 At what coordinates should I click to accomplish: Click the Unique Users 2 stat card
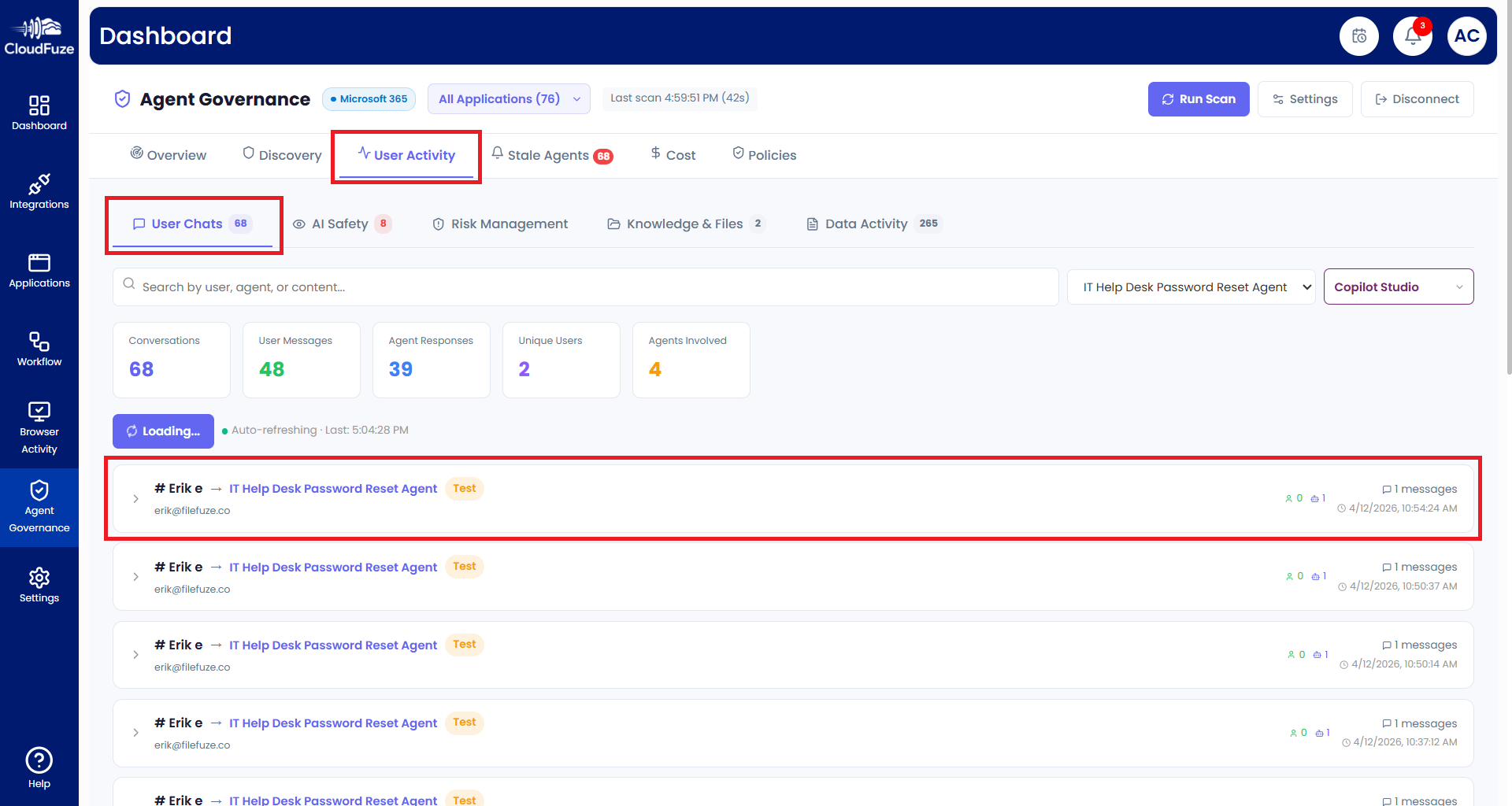[x=561, y=360]
